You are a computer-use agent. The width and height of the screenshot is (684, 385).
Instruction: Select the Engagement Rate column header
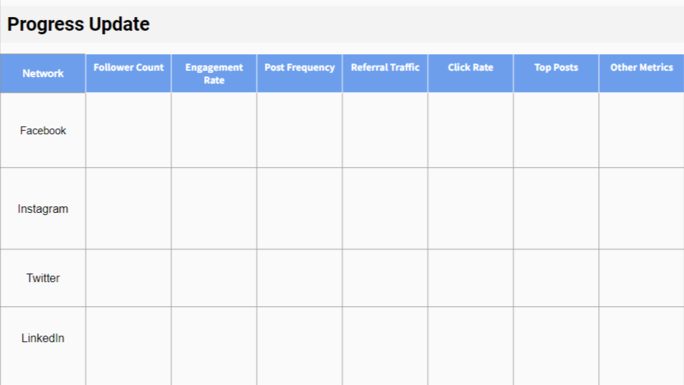(x=214, y=73)
